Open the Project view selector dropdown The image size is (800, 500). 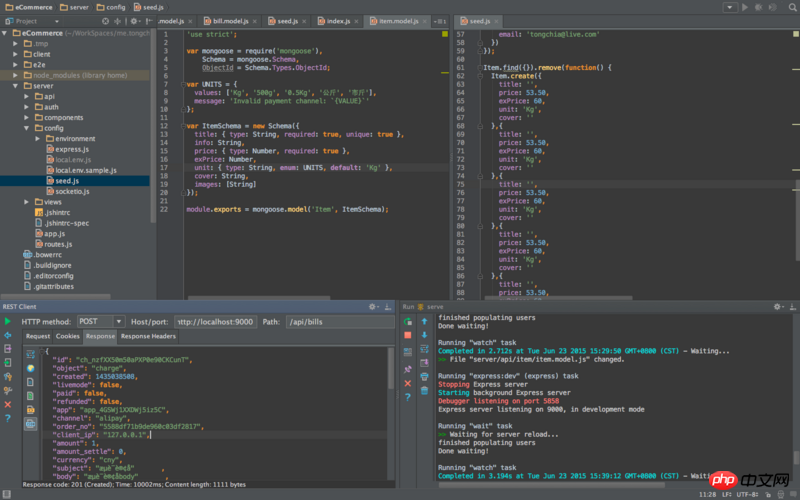coord(57,21)
